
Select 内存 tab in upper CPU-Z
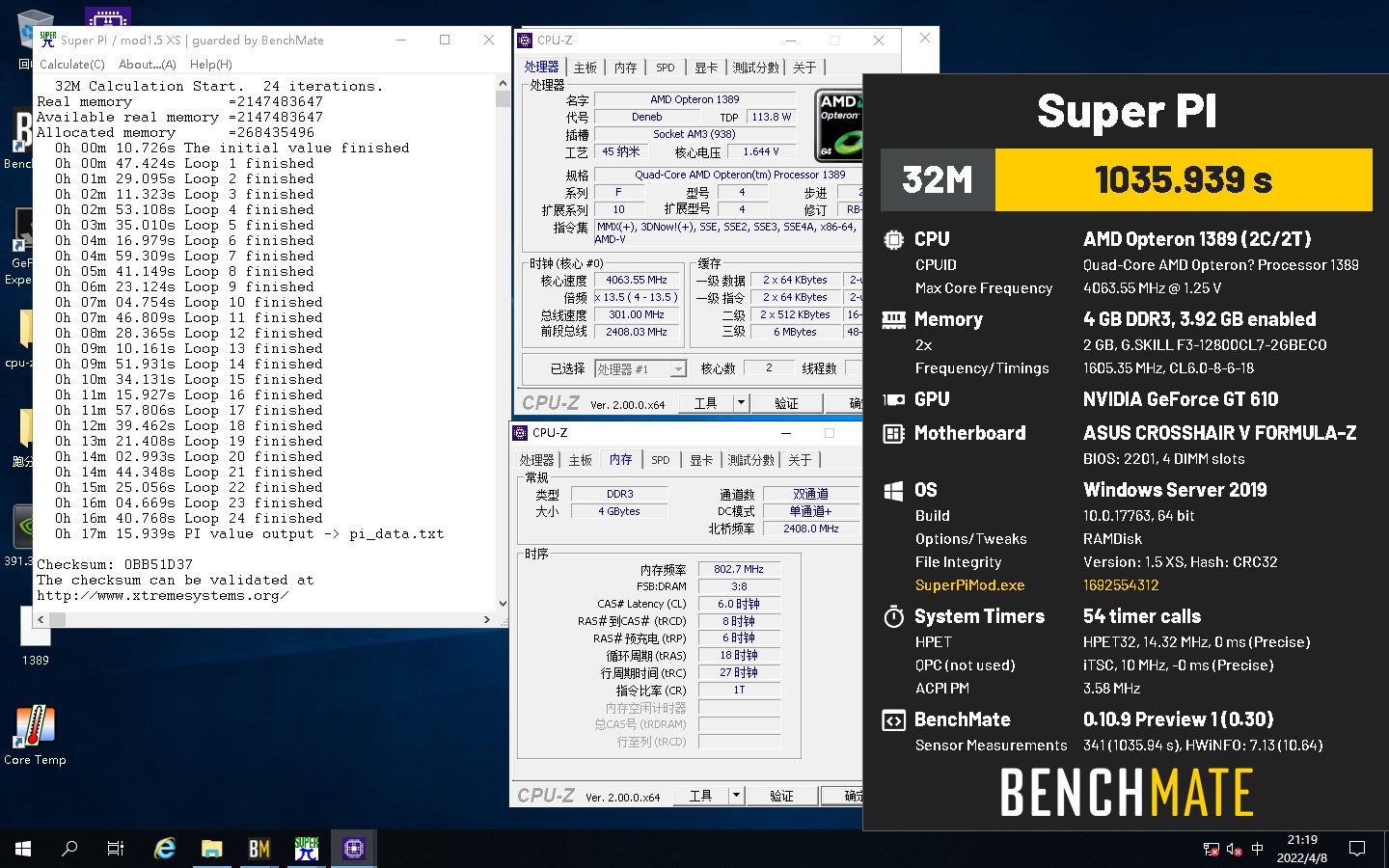(626, 68)
